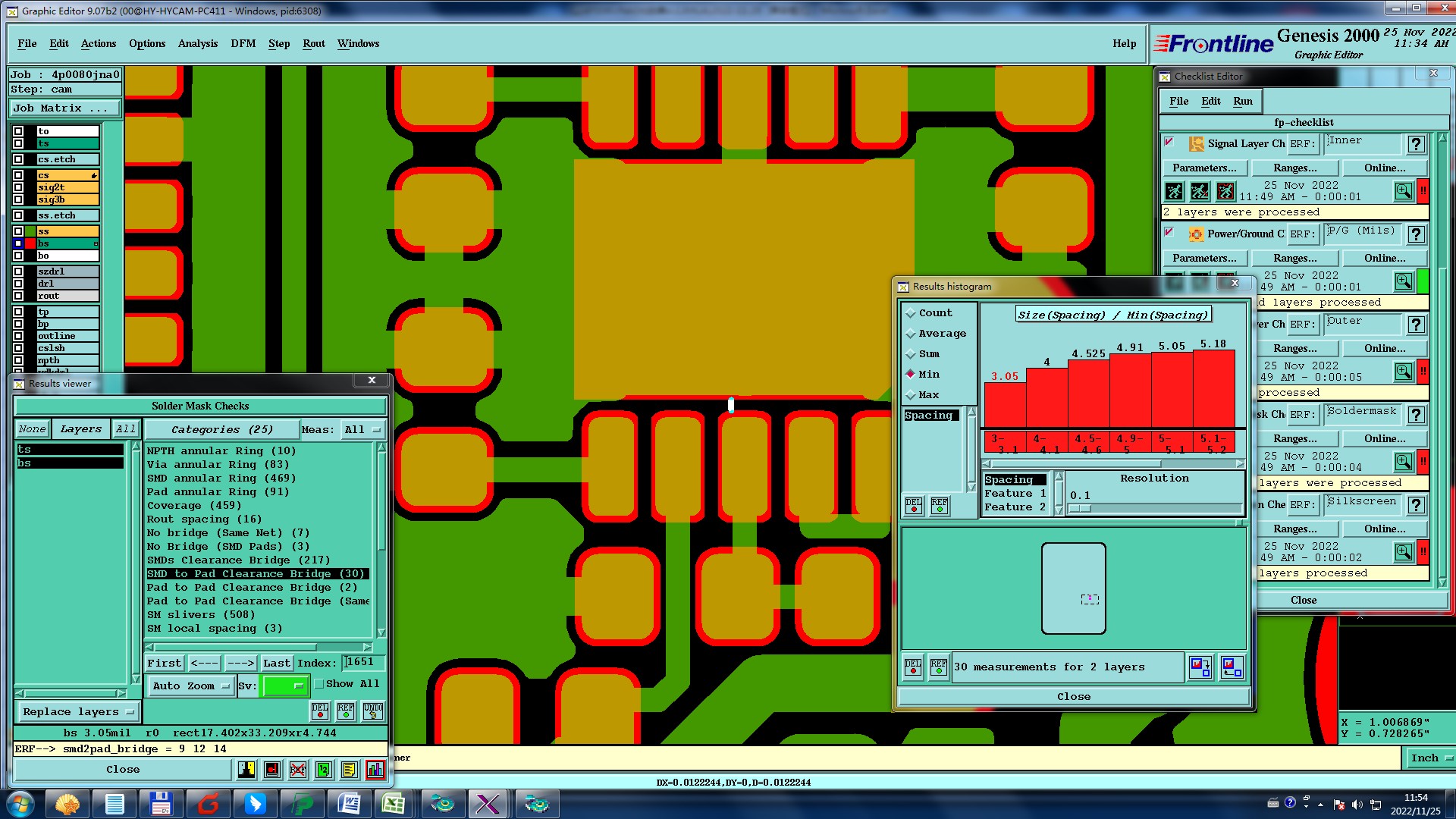Click the DEL icon in histogram footer
1456x819 pixels.
coord(913,667)
